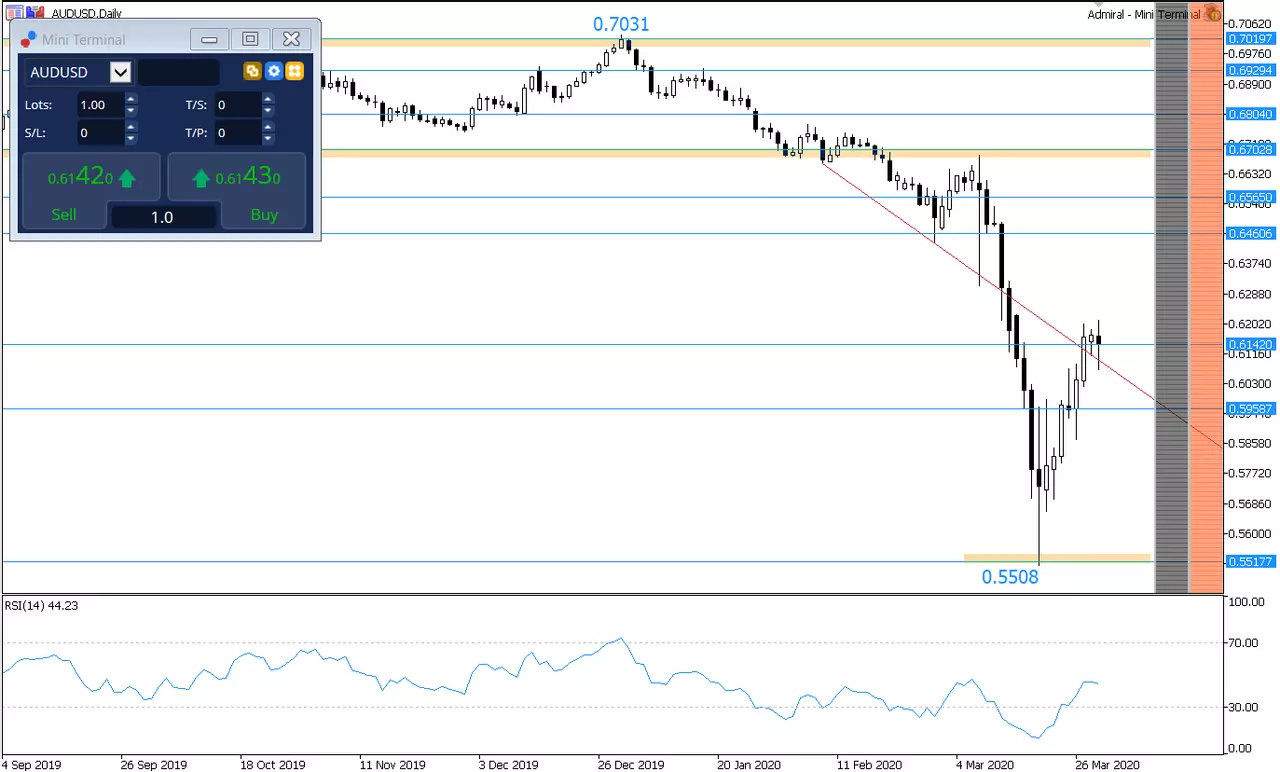Focus the S/L input field
Image resolution: width=1280 pixels, height=772 pixels.
[x=100, y=133]
